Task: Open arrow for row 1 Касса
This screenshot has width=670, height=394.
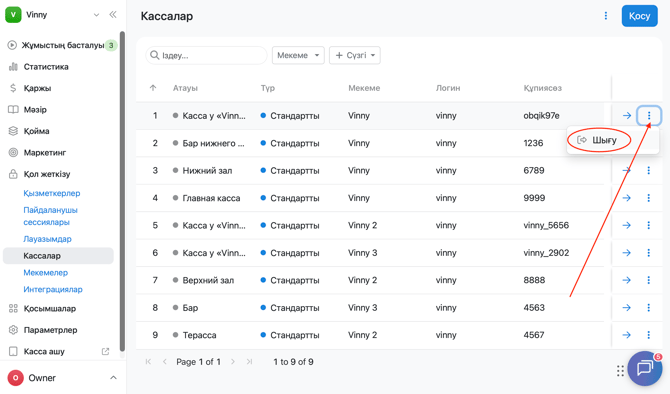Action: point(627,115)
